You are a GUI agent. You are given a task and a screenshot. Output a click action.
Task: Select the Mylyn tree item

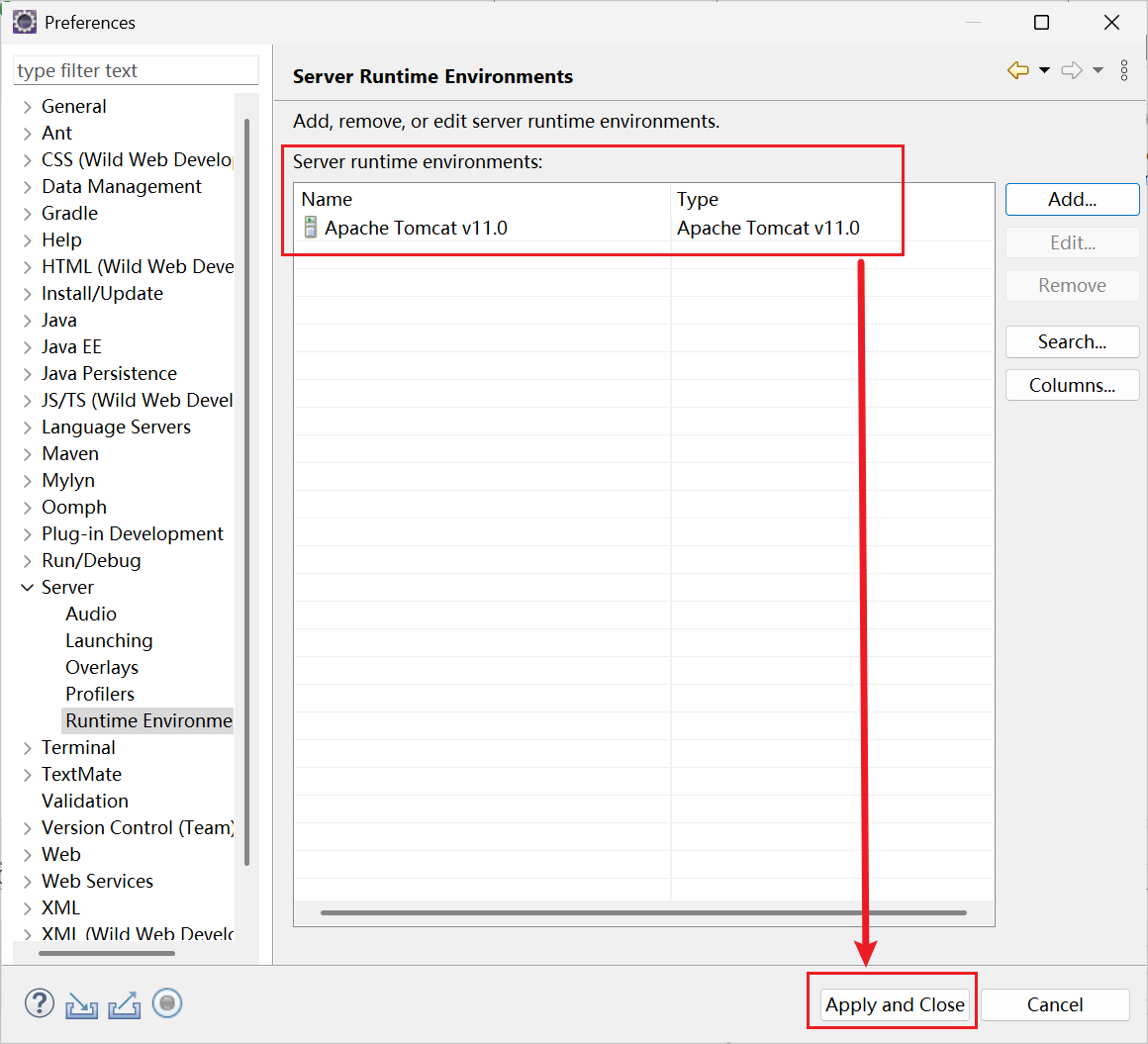pos(68,481)
